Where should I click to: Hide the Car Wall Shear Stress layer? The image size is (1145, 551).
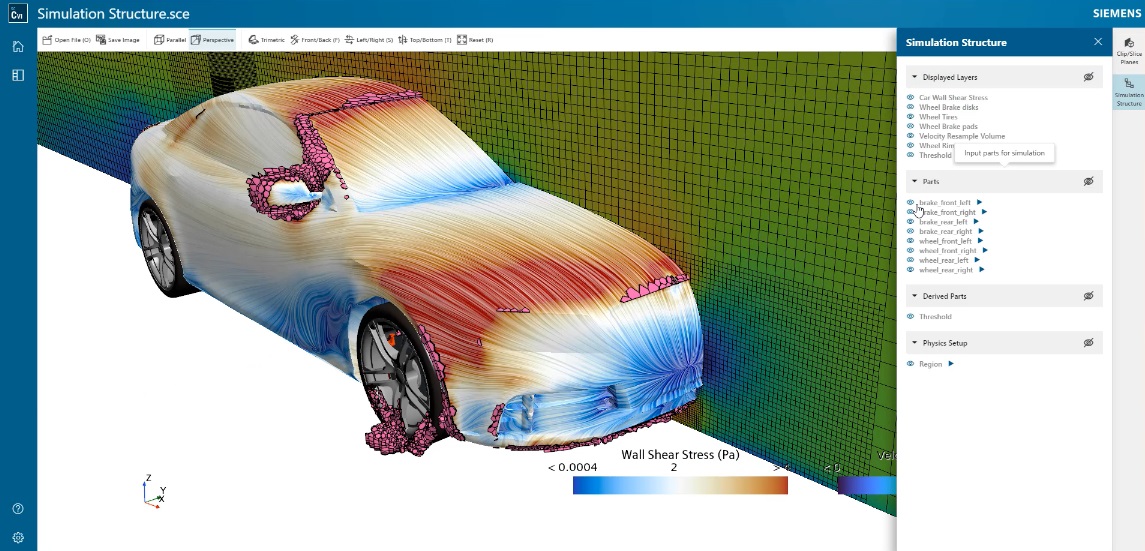click(x=911, y=97)
